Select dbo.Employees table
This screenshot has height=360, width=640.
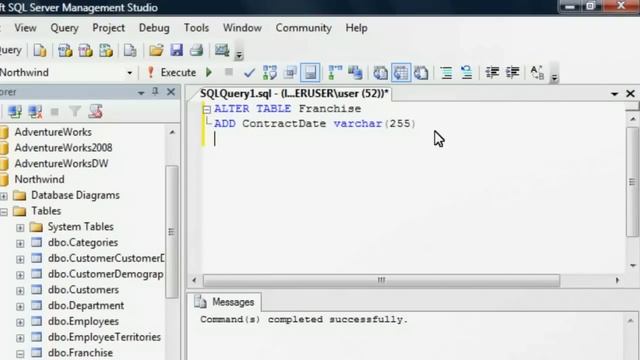83,321
